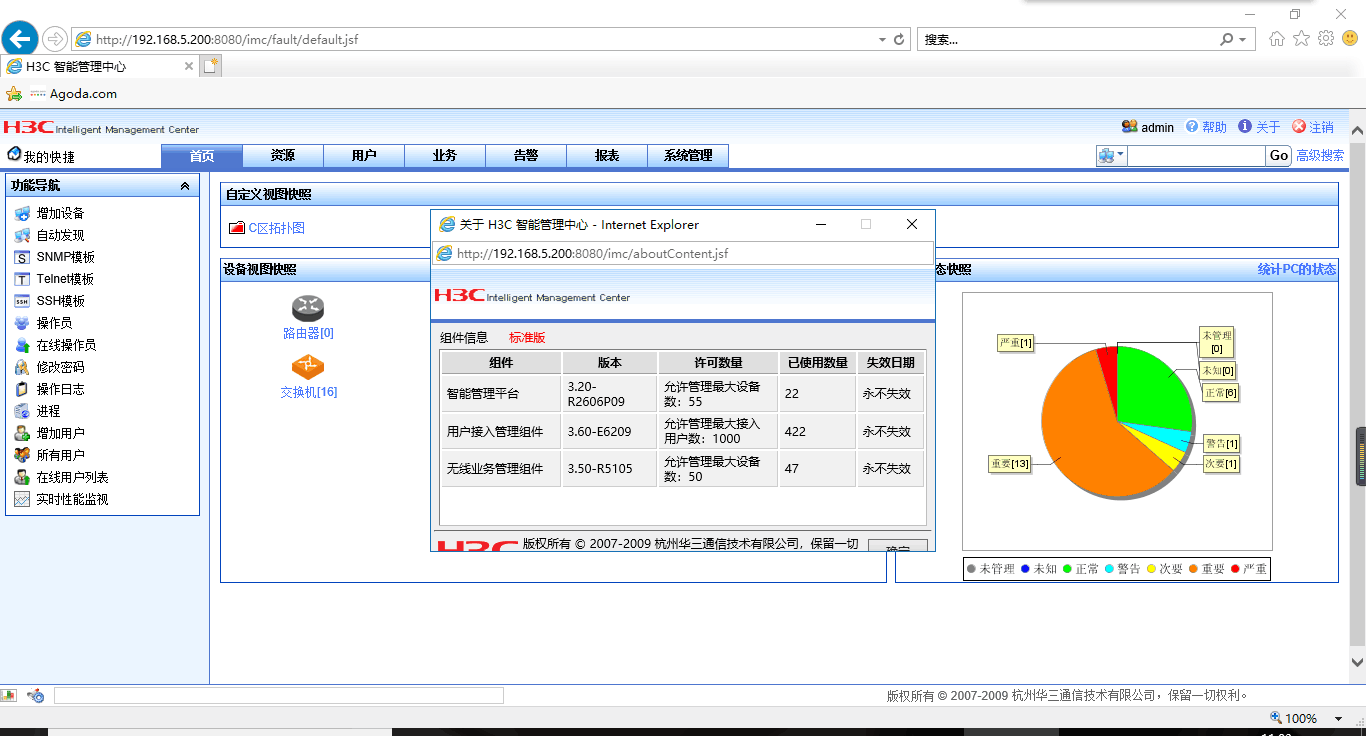Open the browser home page icon
This screenshot has height=736, width=1366.
[x=1277, y=39]
